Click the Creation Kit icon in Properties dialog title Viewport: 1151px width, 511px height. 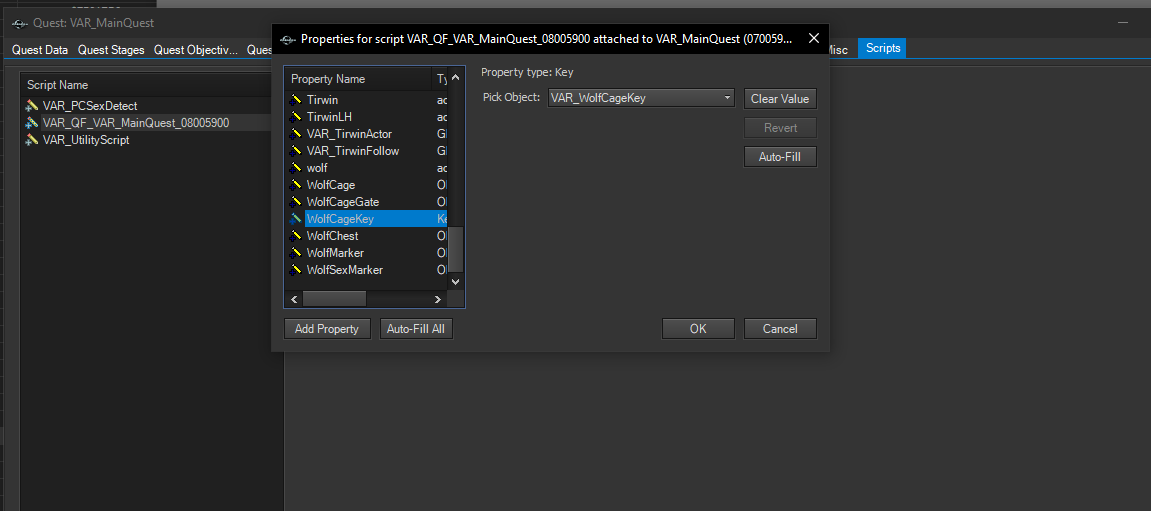[x=288, y=39]
